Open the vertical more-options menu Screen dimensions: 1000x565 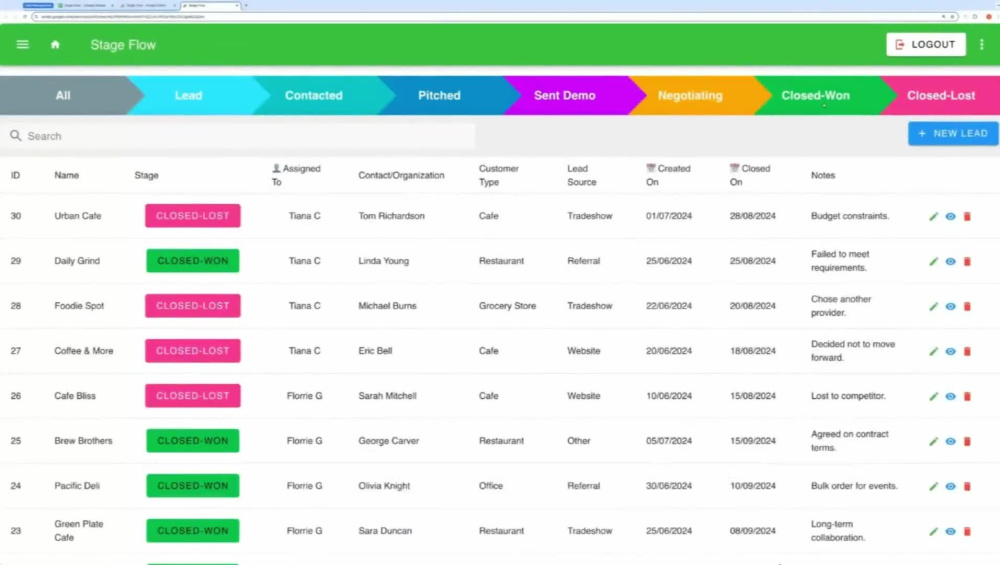(x=982, y=45)
